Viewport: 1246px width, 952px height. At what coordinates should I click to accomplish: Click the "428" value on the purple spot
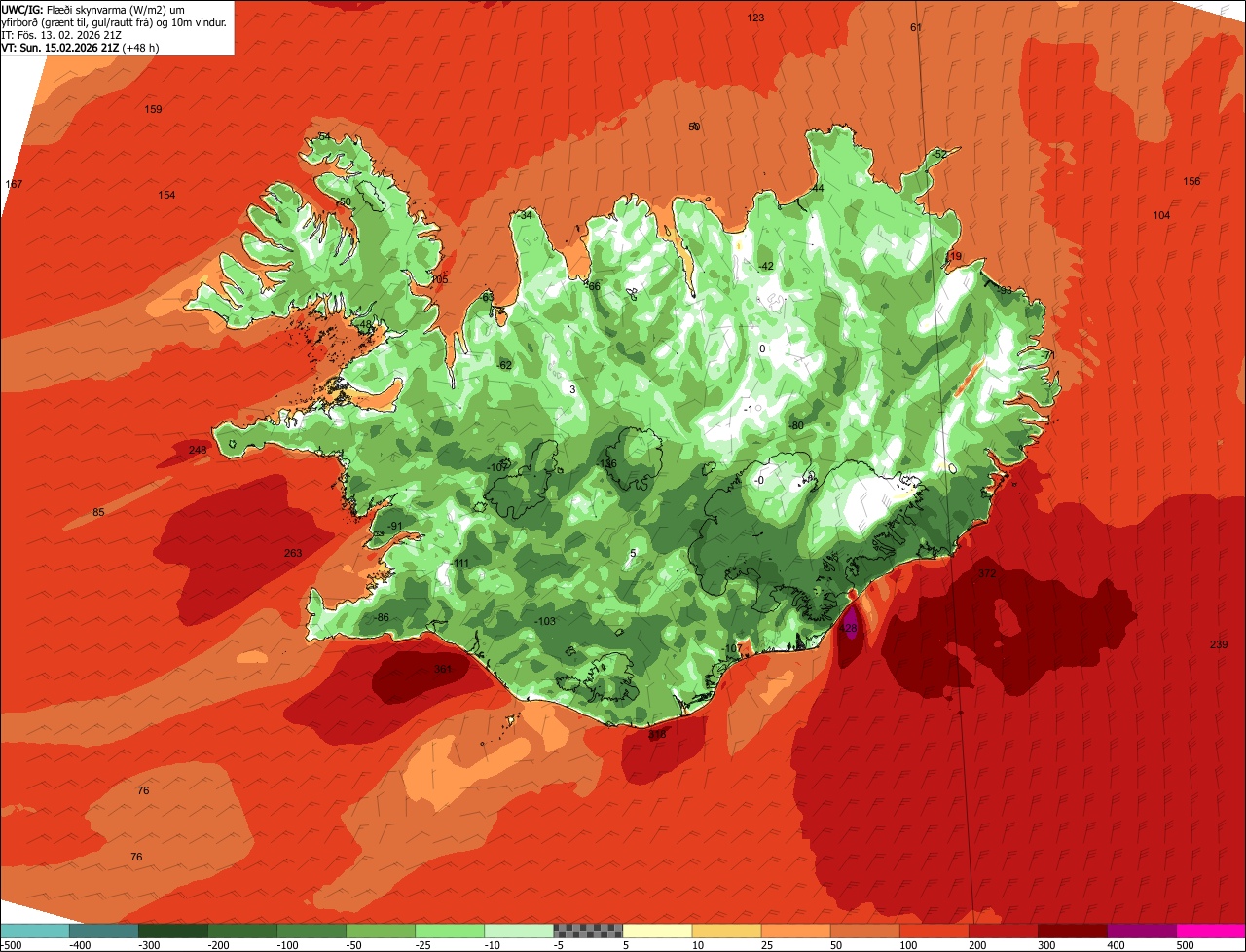[x=849, y=629]
